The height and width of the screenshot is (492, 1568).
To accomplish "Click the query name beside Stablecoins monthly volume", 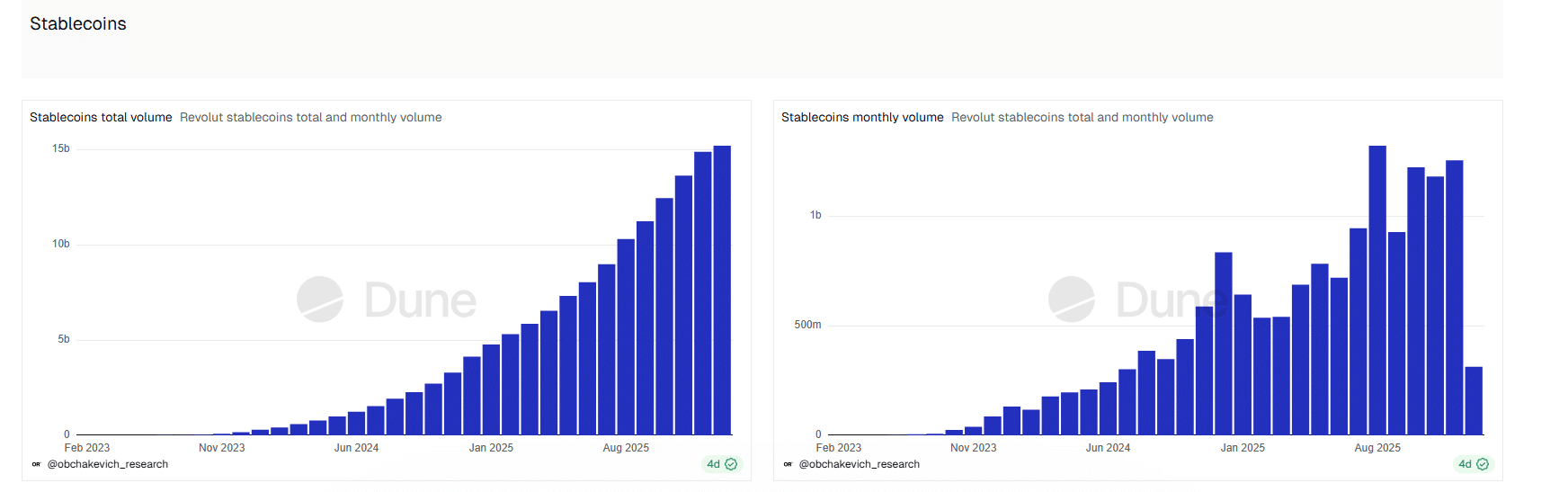I will click(x=1082, y=118).
